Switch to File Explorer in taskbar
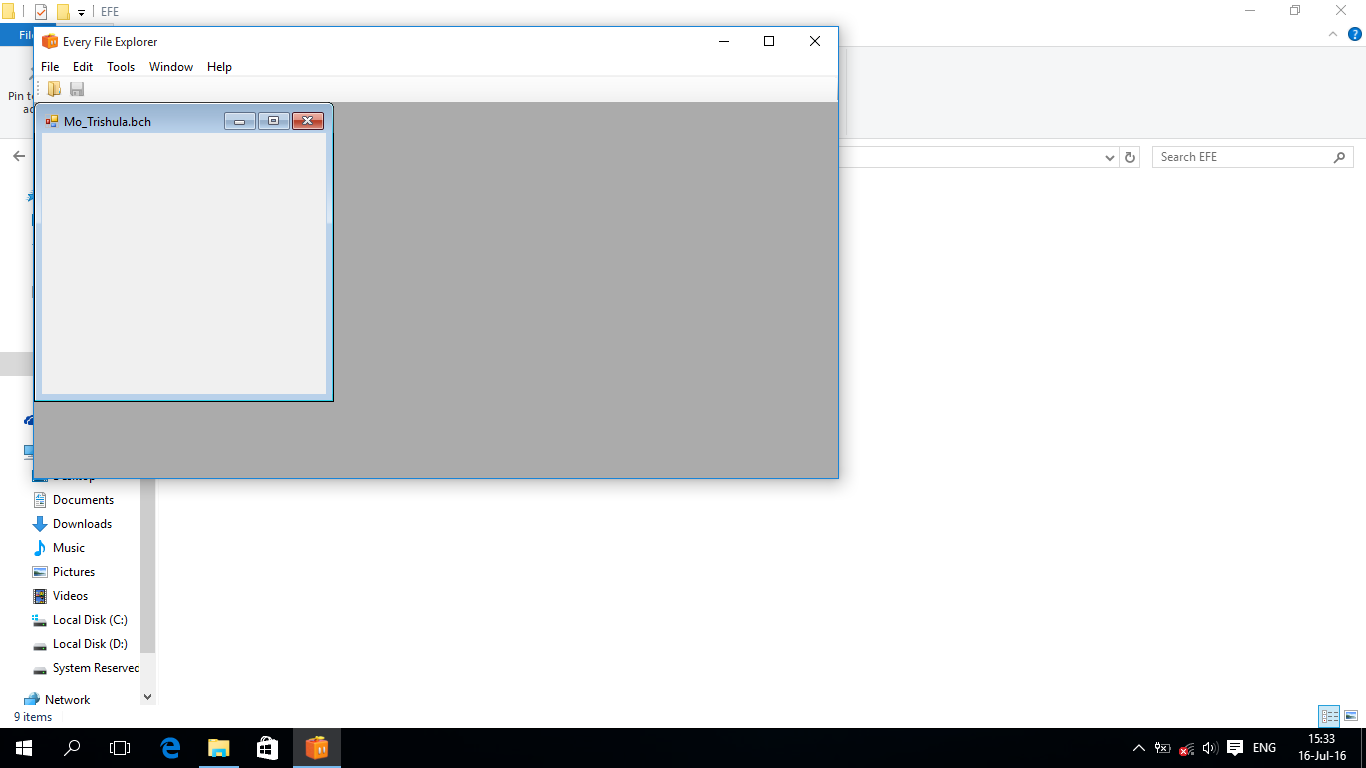Image resolution: width=1366 pixels, height=768 pixels. (218, 748)
